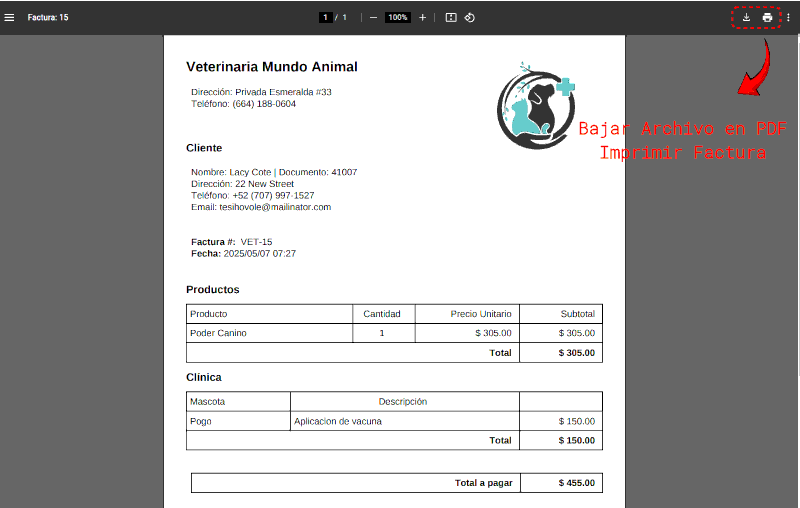Click the red Bajar Archivo en PDF annotation
Screen dimensions: 800x508
click(682, 129)
